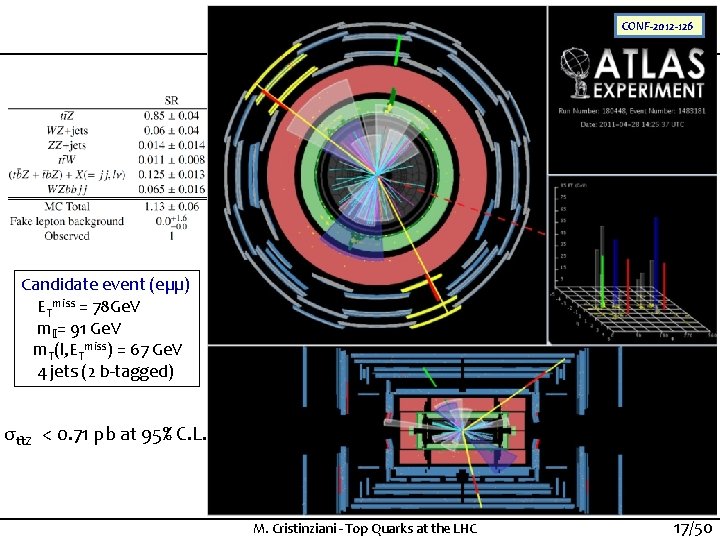Click the Candidate event (eμμ) heading

(106, 285)
